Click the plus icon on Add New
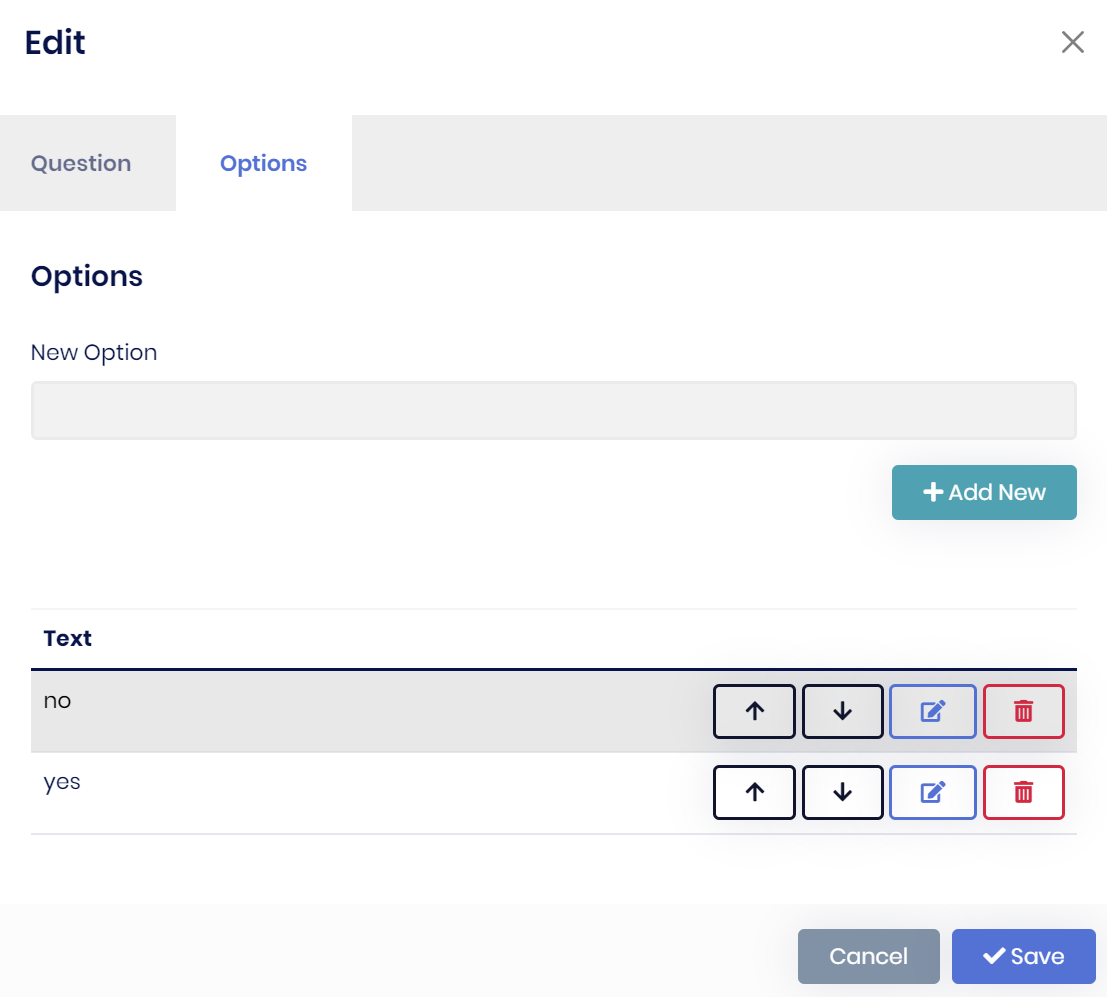1107x997 pixels. pos(933,492)
